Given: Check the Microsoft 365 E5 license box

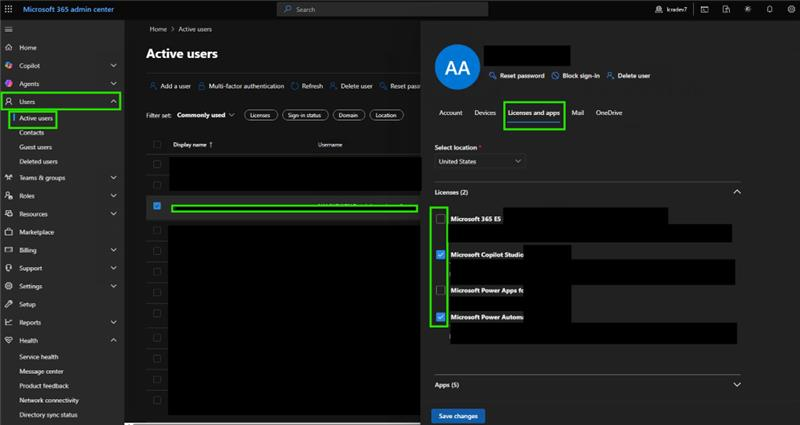Looking at the screenshot, I should (440, 219).
